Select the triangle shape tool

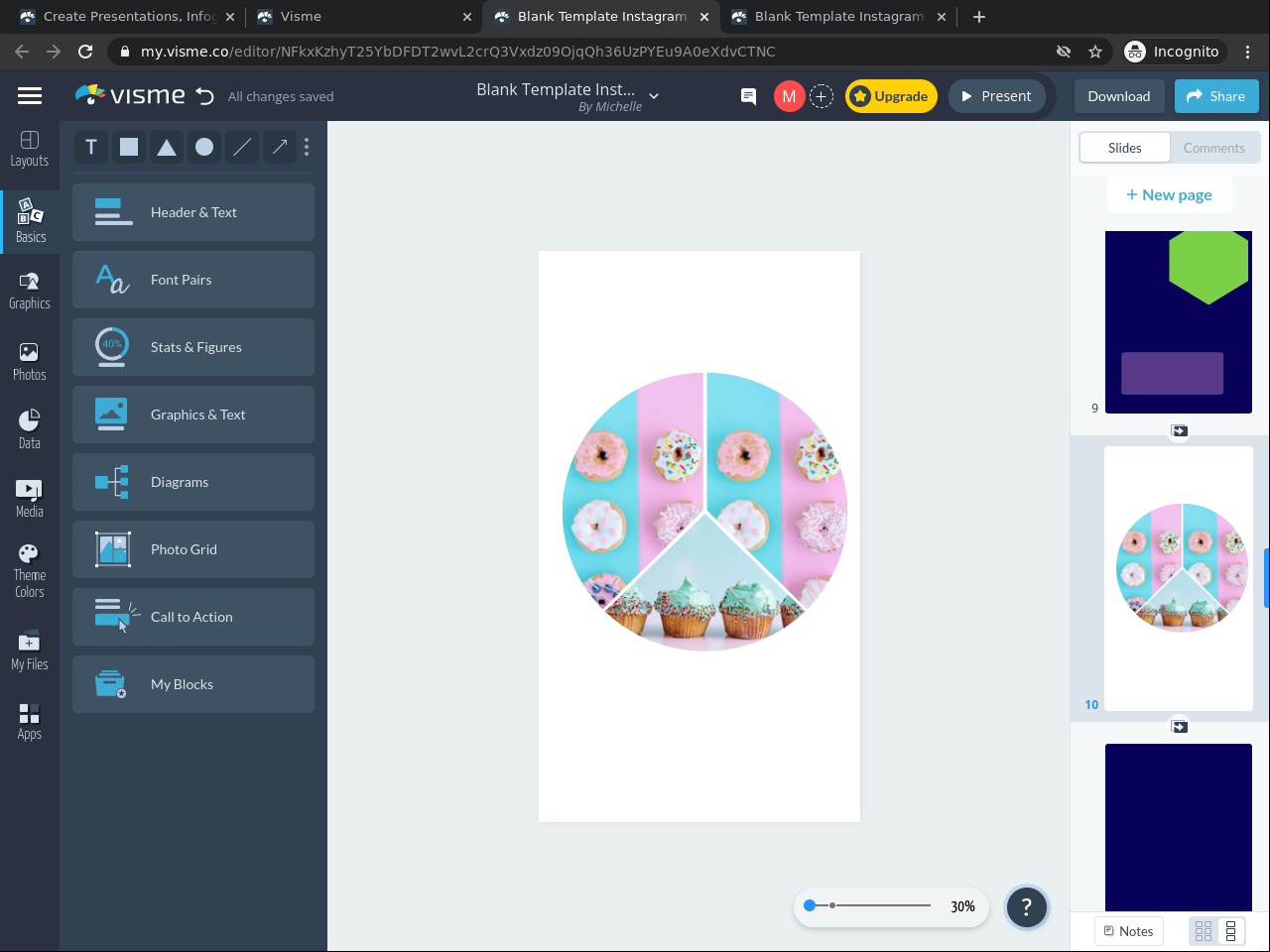coord(167,147)
